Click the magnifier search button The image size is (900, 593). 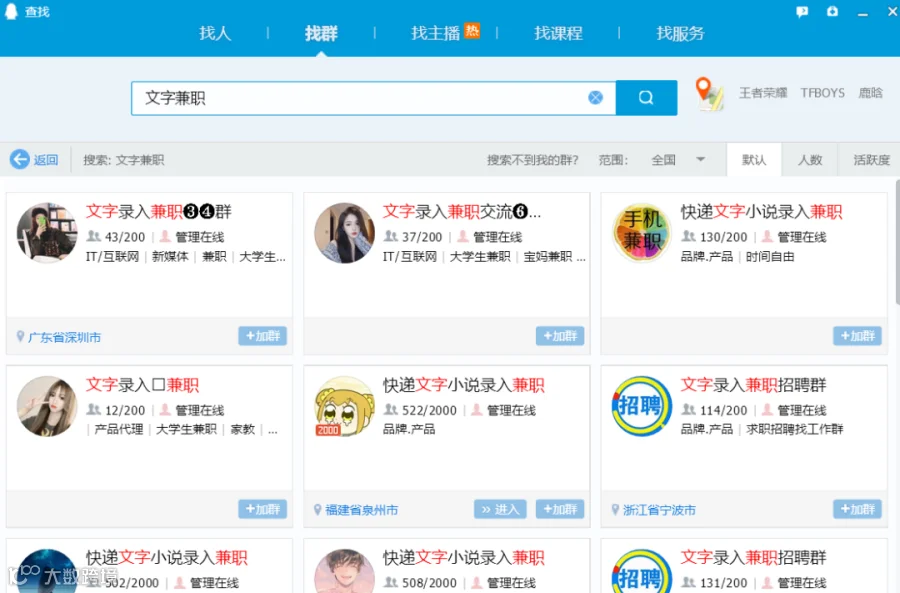646,98
